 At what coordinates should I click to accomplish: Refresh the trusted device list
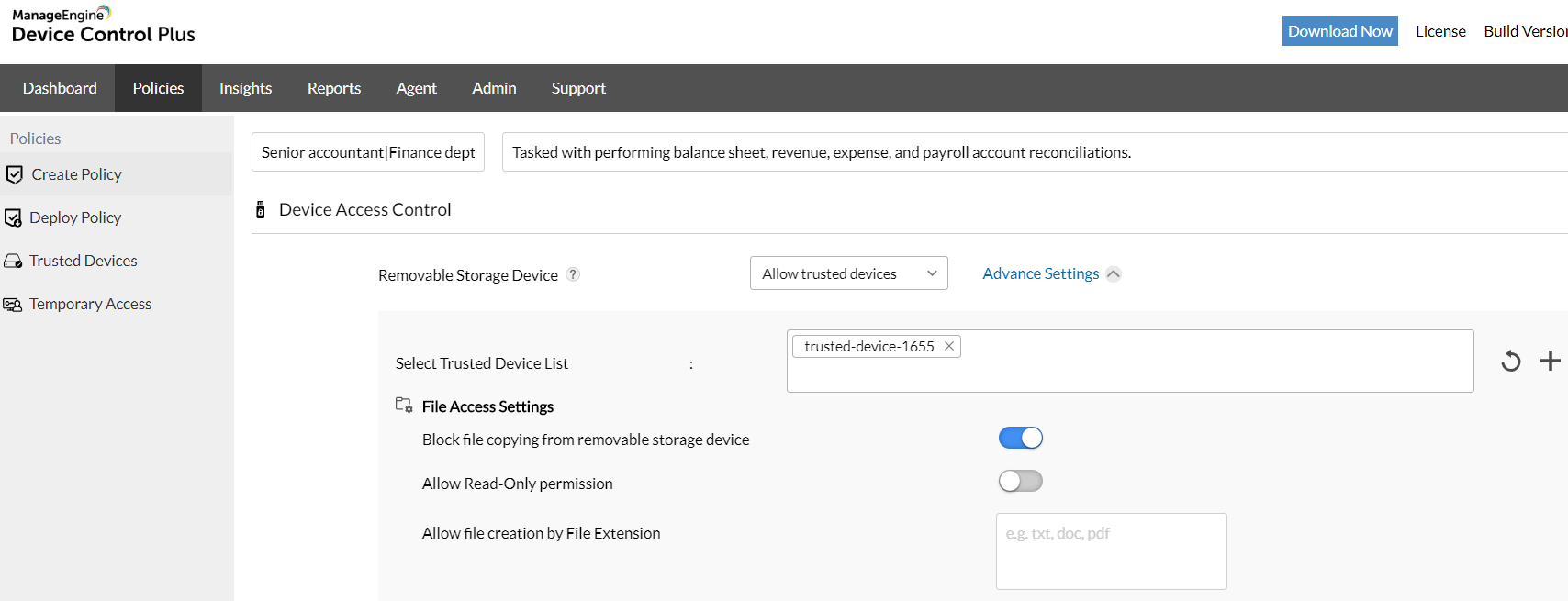tap(1510, 362)
